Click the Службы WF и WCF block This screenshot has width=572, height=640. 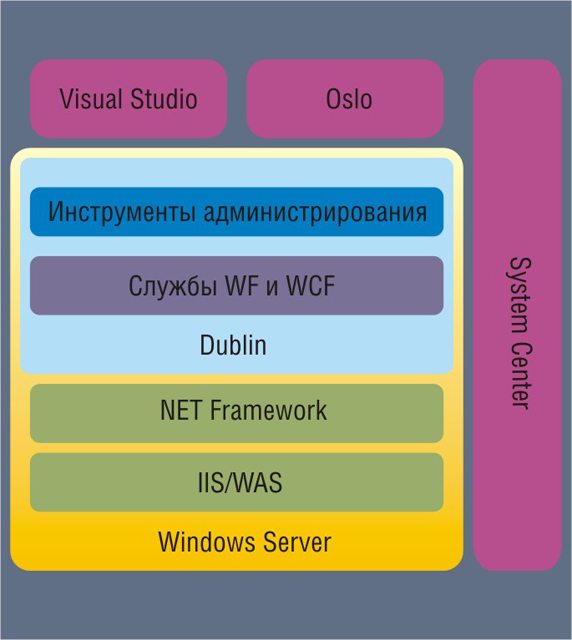(237, 285)
